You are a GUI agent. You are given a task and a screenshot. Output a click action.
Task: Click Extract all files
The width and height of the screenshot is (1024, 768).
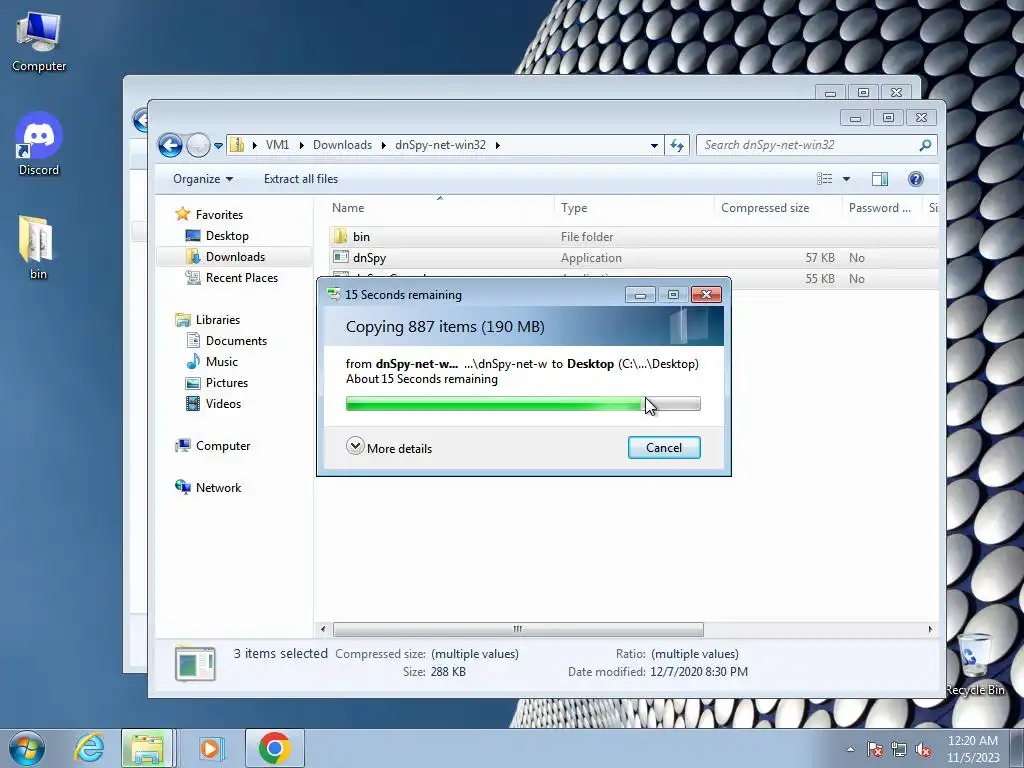301,179
